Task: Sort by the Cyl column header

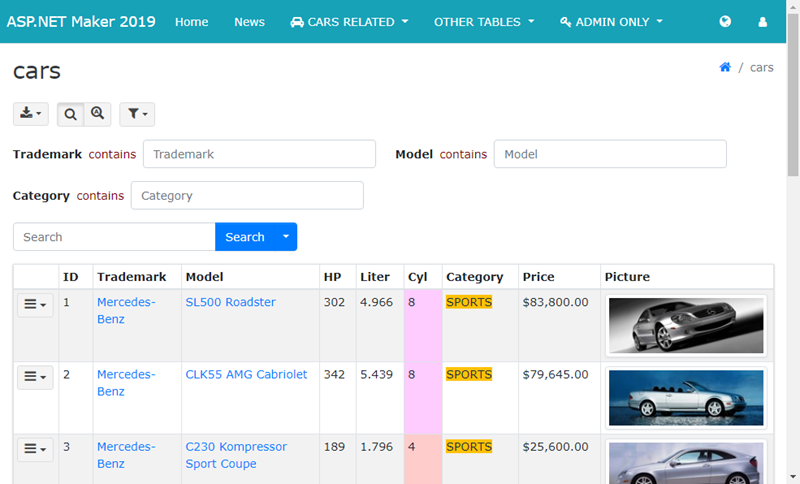Action: 417,276
